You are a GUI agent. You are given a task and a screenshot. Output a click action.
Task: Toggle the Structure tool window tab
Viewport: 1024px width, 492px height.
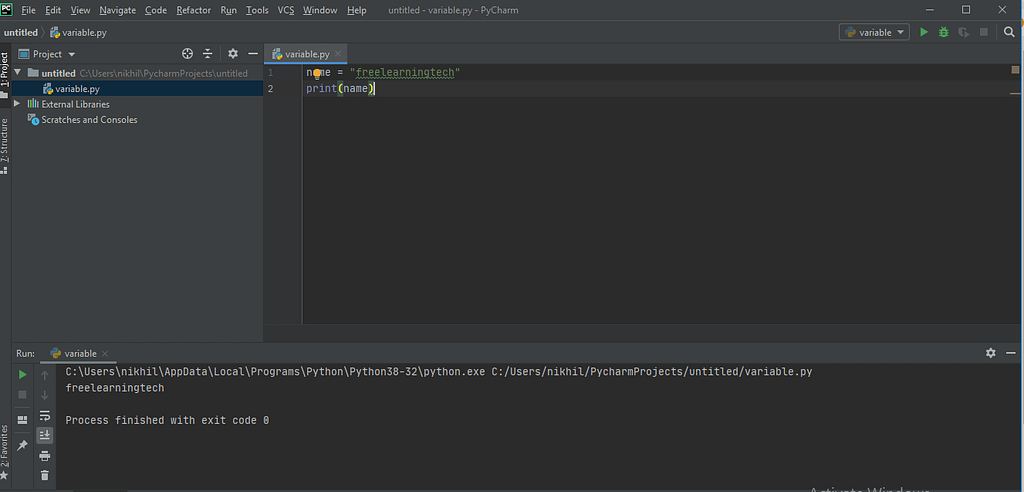click(x=5, y=145)
